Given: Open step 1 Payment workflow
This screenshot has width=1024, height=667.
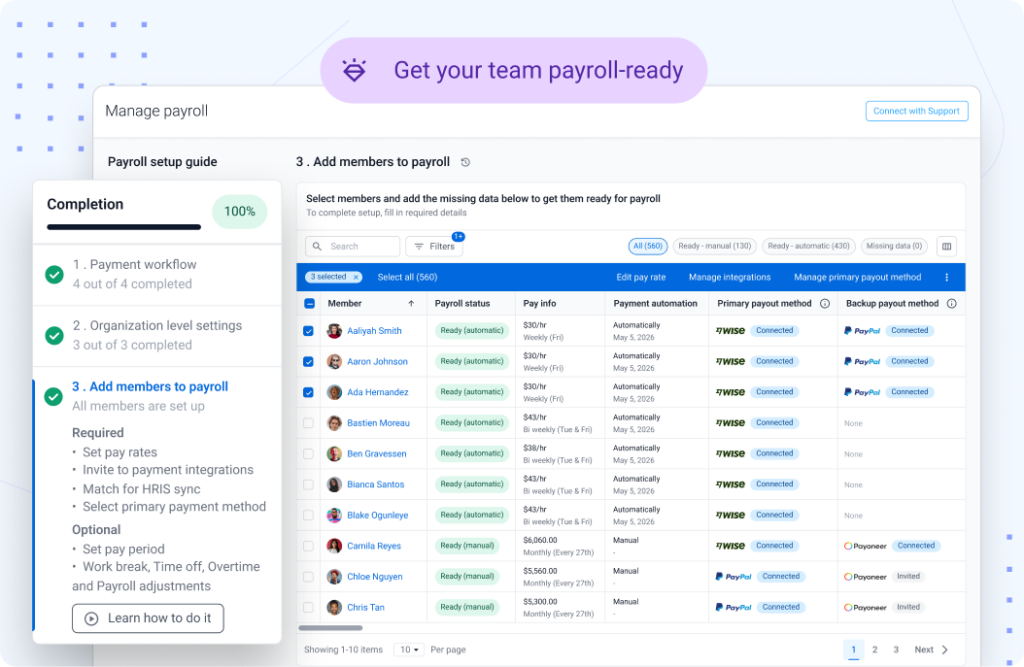Looking at the screenshot, I should (x=157, y=274).
